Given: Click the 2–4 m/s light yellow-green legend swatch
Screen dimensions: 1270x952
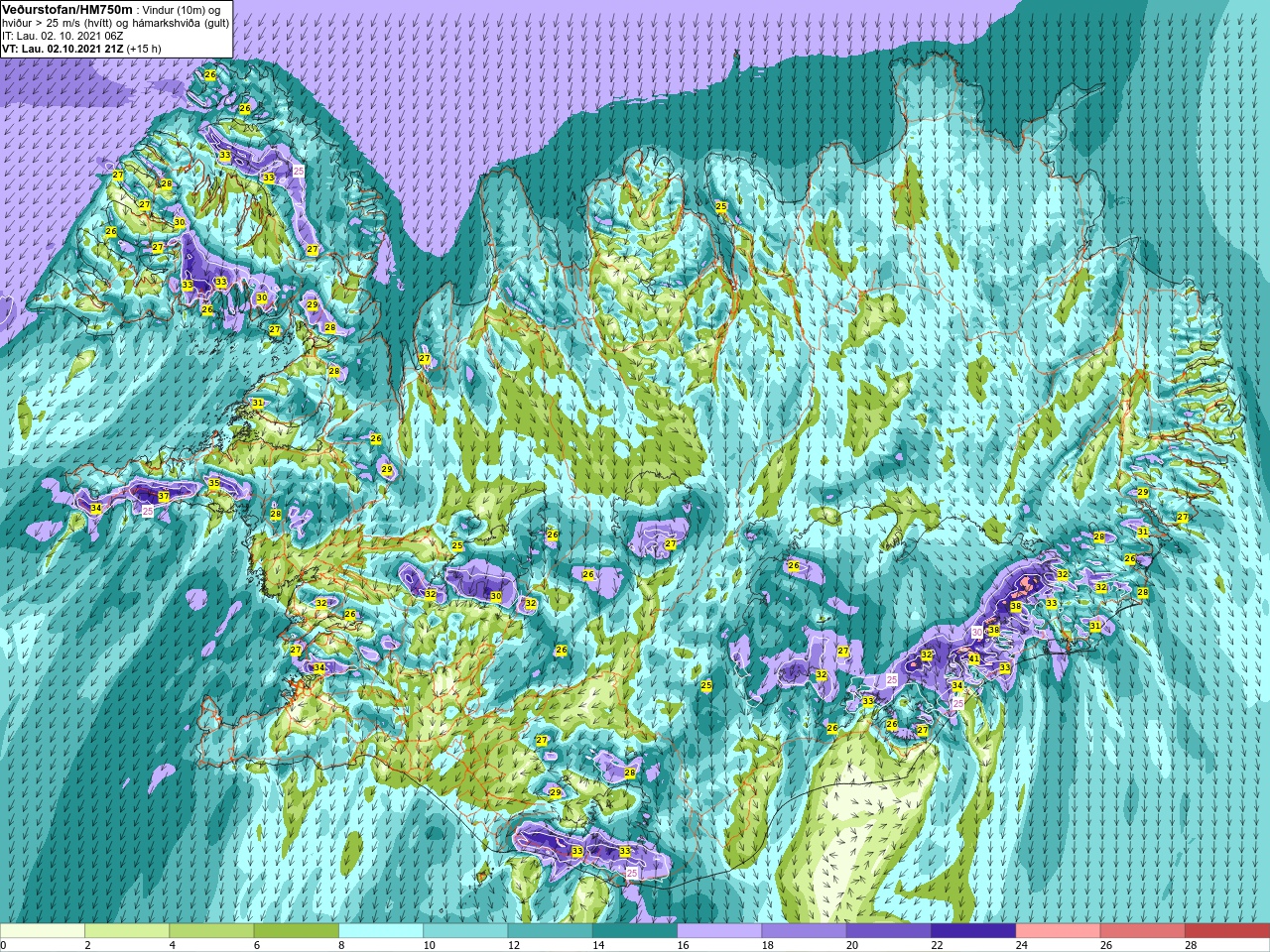Looking at the screenshot, I should coord(127,931).
